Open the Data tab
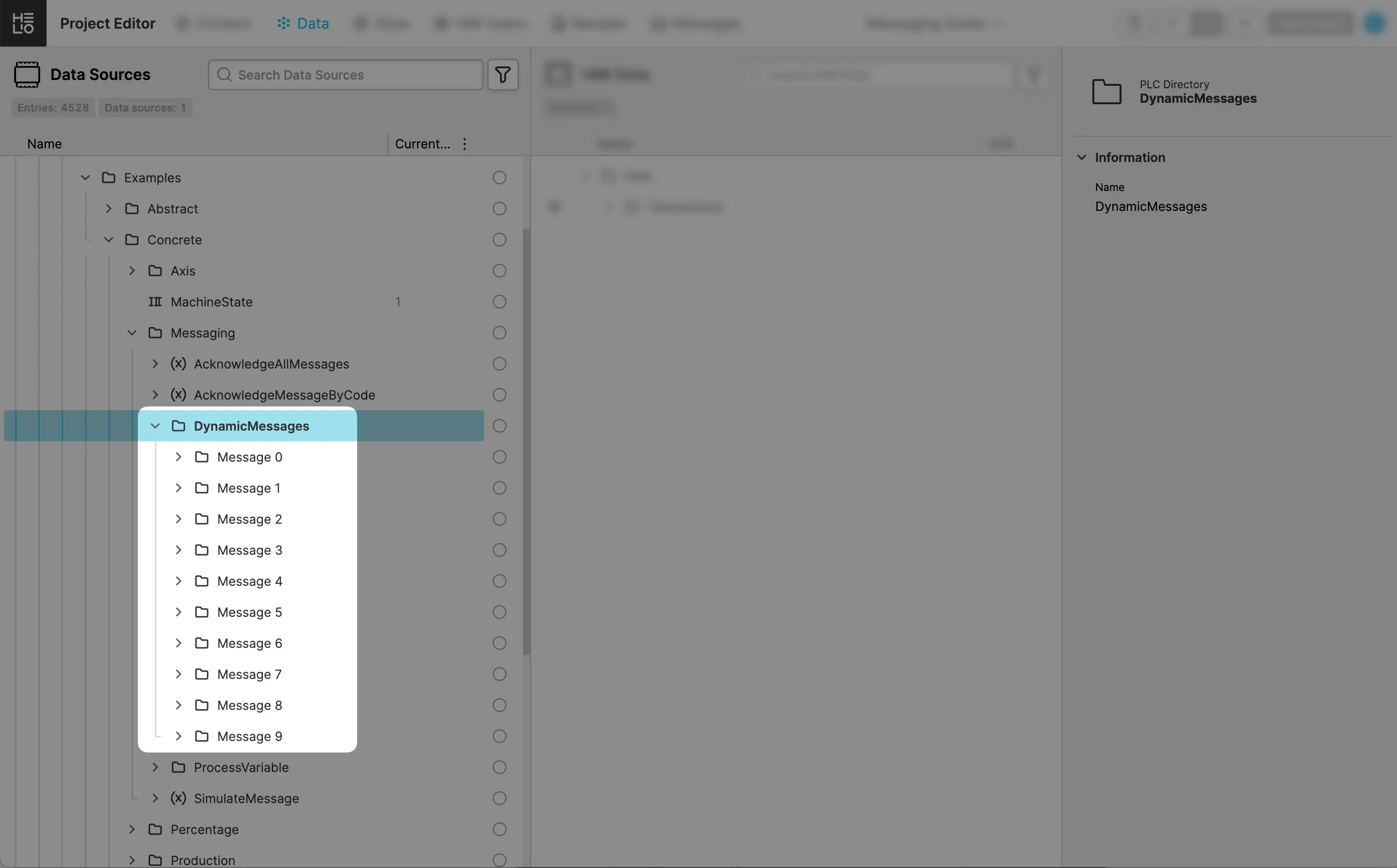Viewport: 1397px width, 868px height. coord(303,24)
